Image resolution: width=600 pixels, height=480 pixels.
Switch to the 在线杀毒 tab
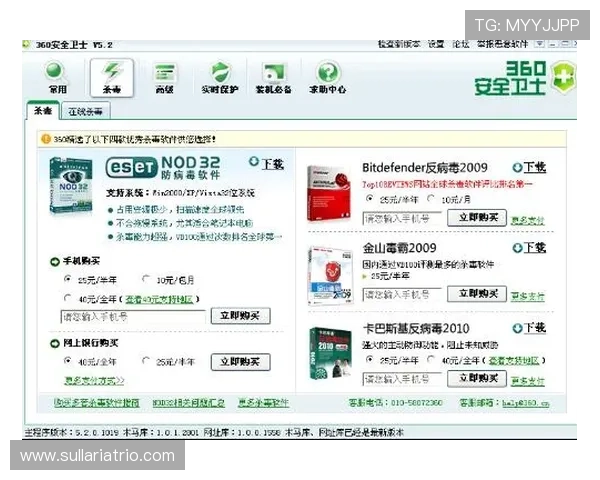[x=85, y=112]
